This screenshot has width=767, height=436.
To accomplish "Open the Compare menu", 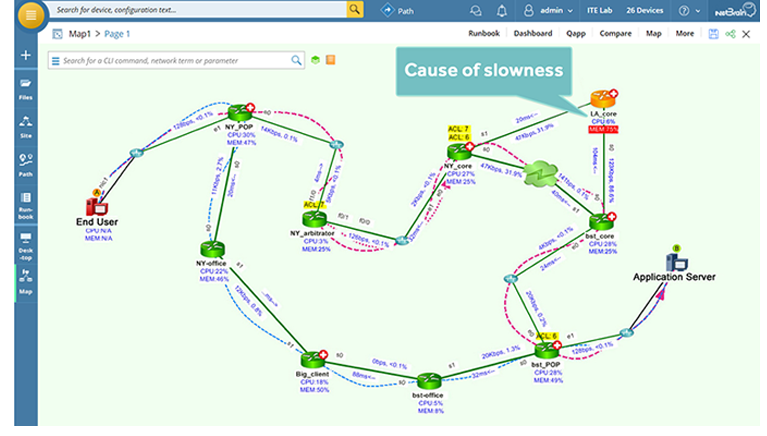I will tap(615, 33).
